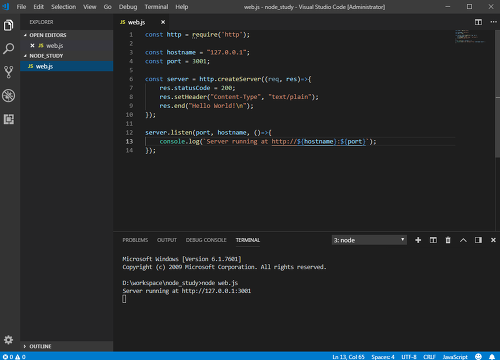Change encoding via UTF-8 status item
Image resolution: width=500 pixels, height=360 pixels.
[x=409, y=357]
